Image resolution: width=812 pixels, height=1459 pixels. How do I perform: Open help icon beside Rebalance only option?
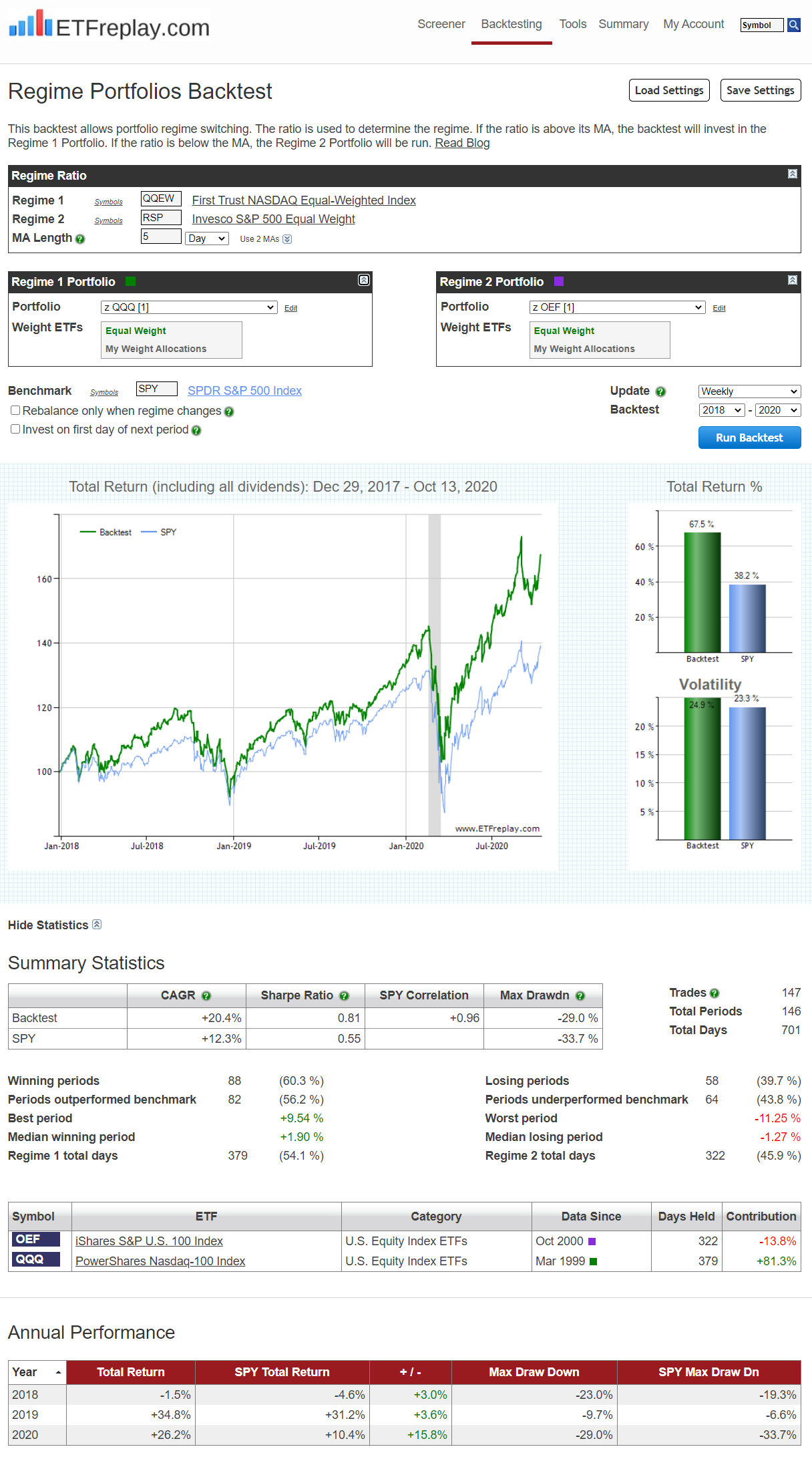pos(229,412)
